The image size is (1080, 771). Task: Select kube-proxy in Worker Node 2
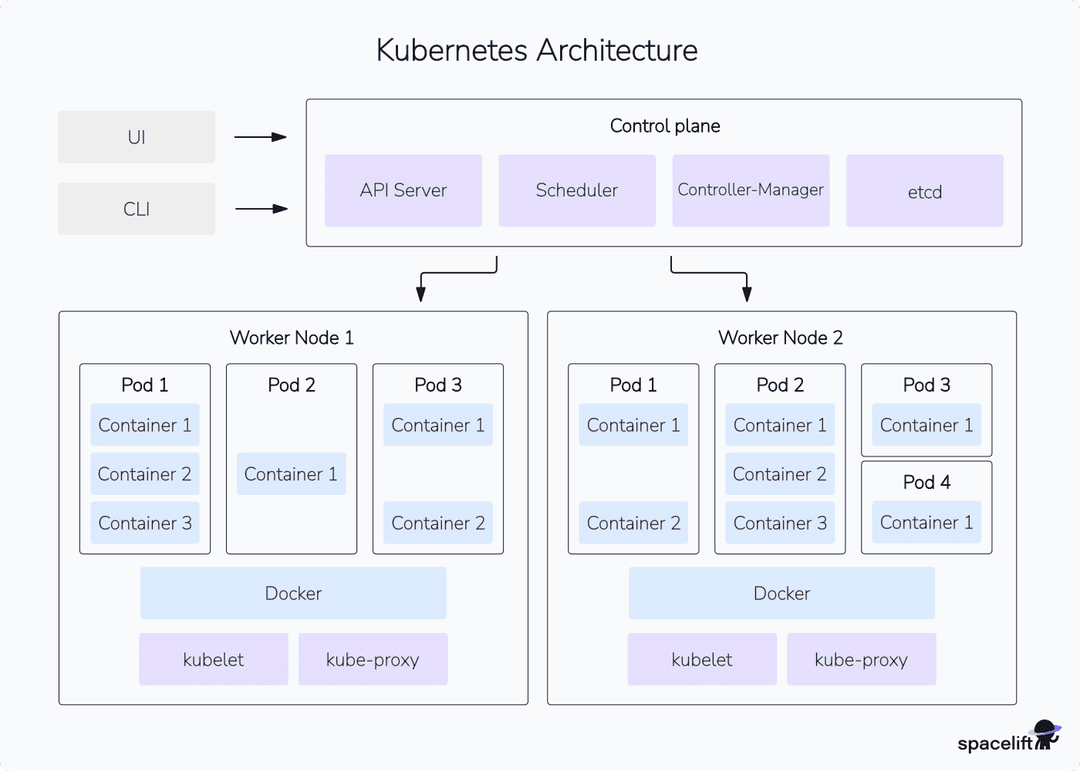[861, 659]
